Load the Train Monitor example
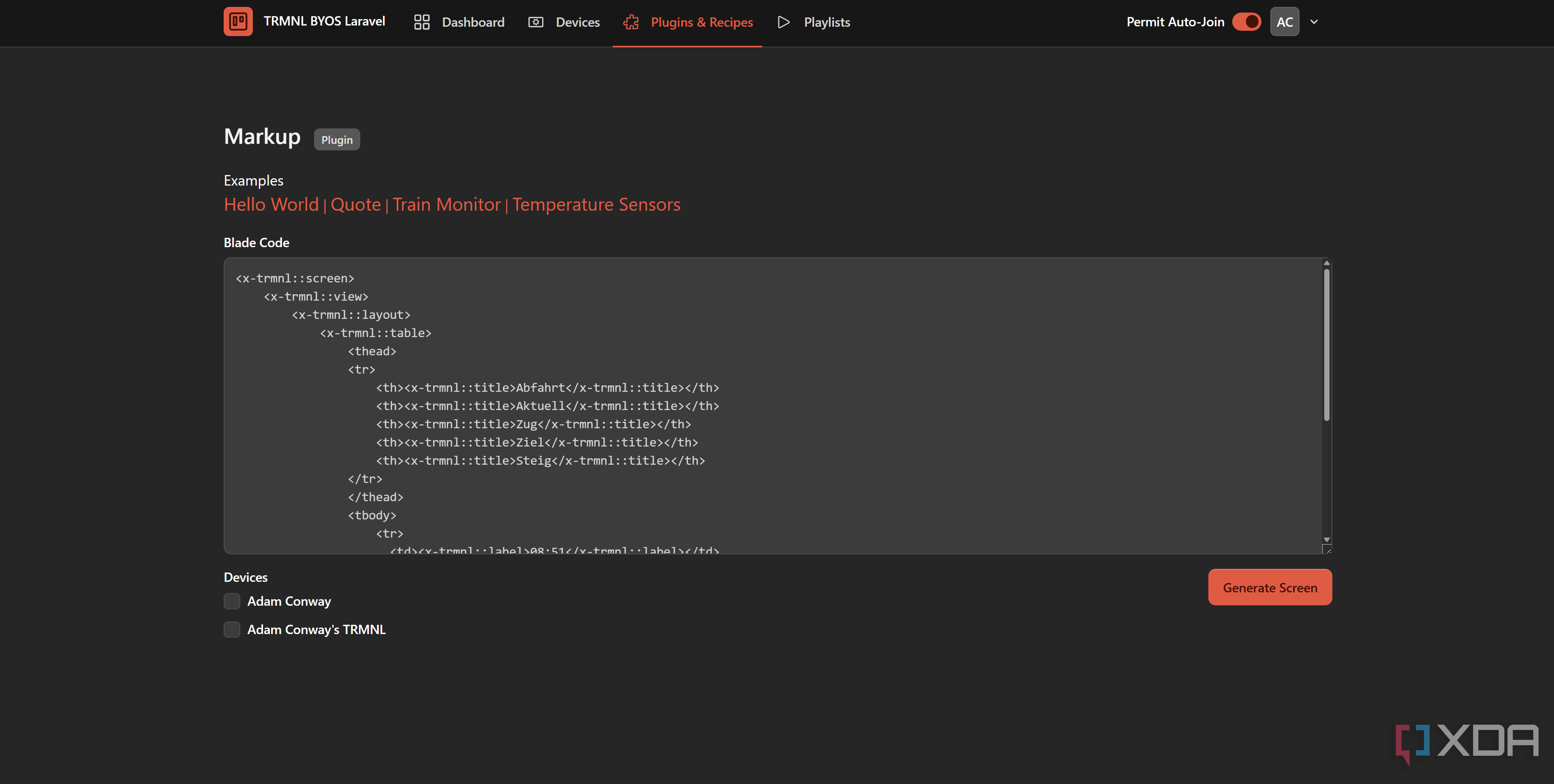The image size is (1554, 784). [447, 205]
